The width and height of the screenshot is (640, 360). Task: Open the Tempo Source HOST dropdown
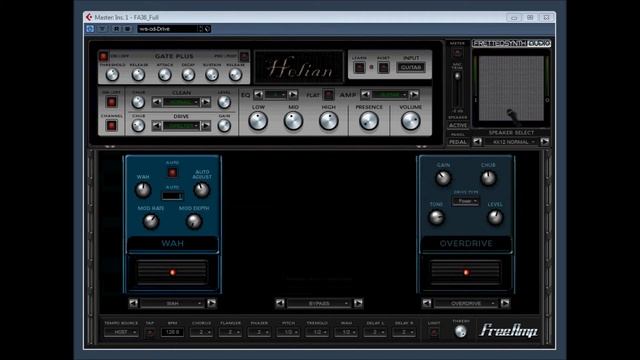(x=121, y=332)
